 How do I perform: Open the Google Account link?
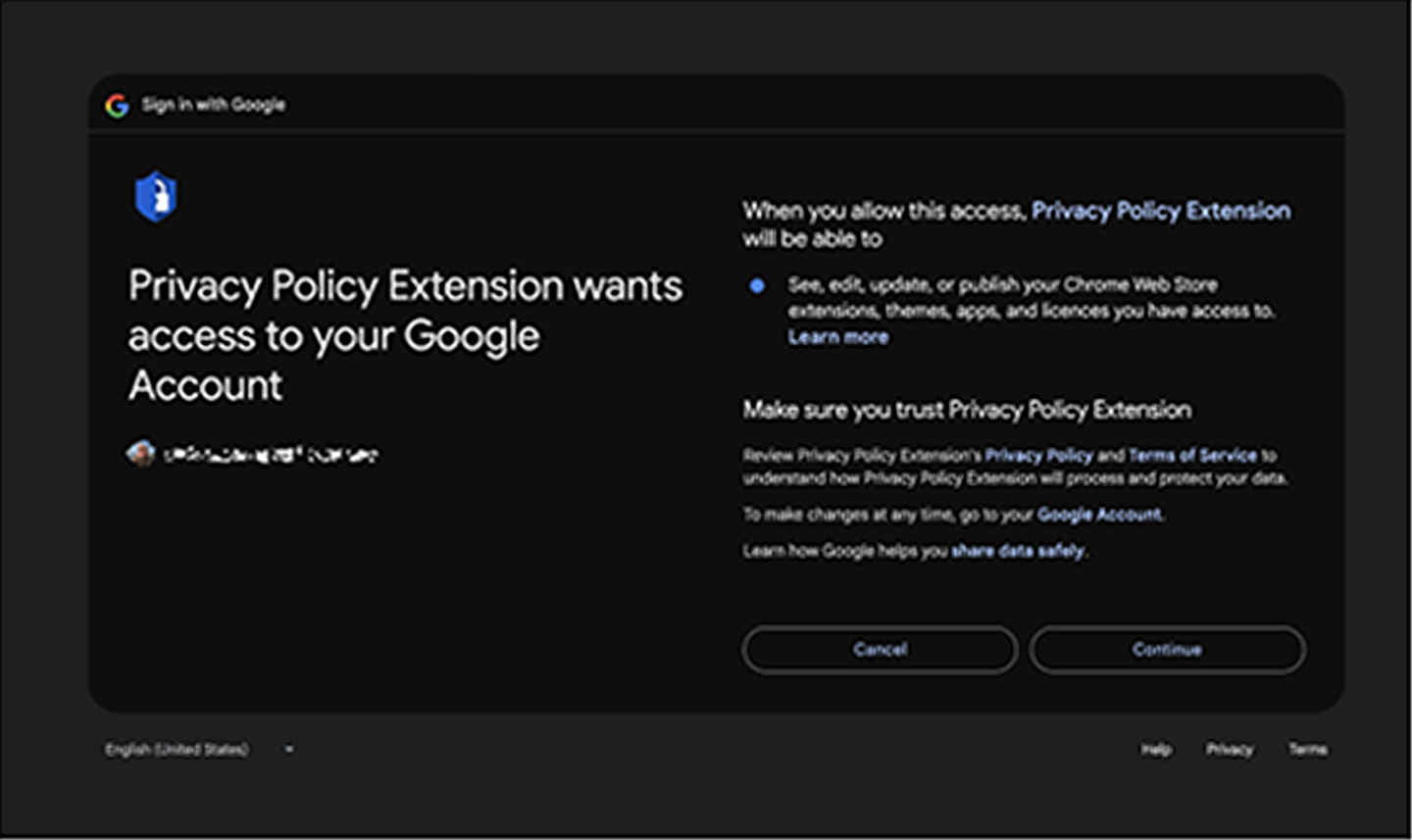point(1099,515)
